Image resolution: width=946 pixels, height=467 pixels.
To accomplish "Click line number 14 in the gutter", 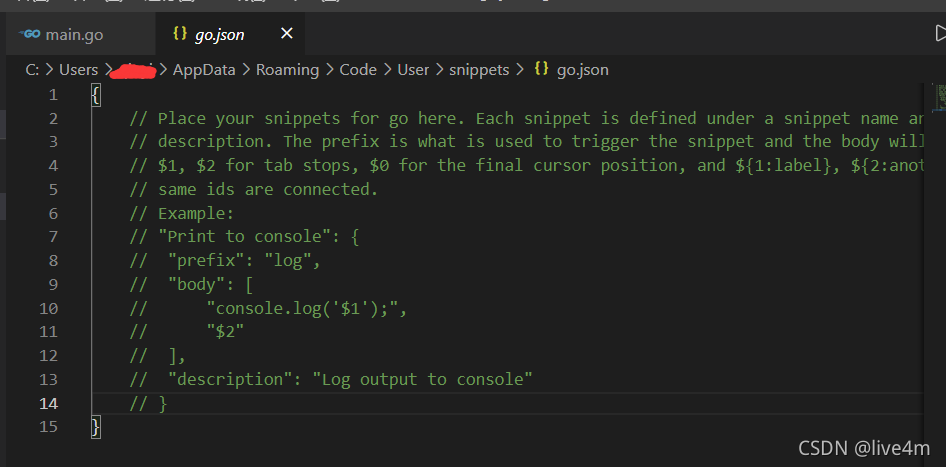I will pyautogui.click(x=49, y=403).
